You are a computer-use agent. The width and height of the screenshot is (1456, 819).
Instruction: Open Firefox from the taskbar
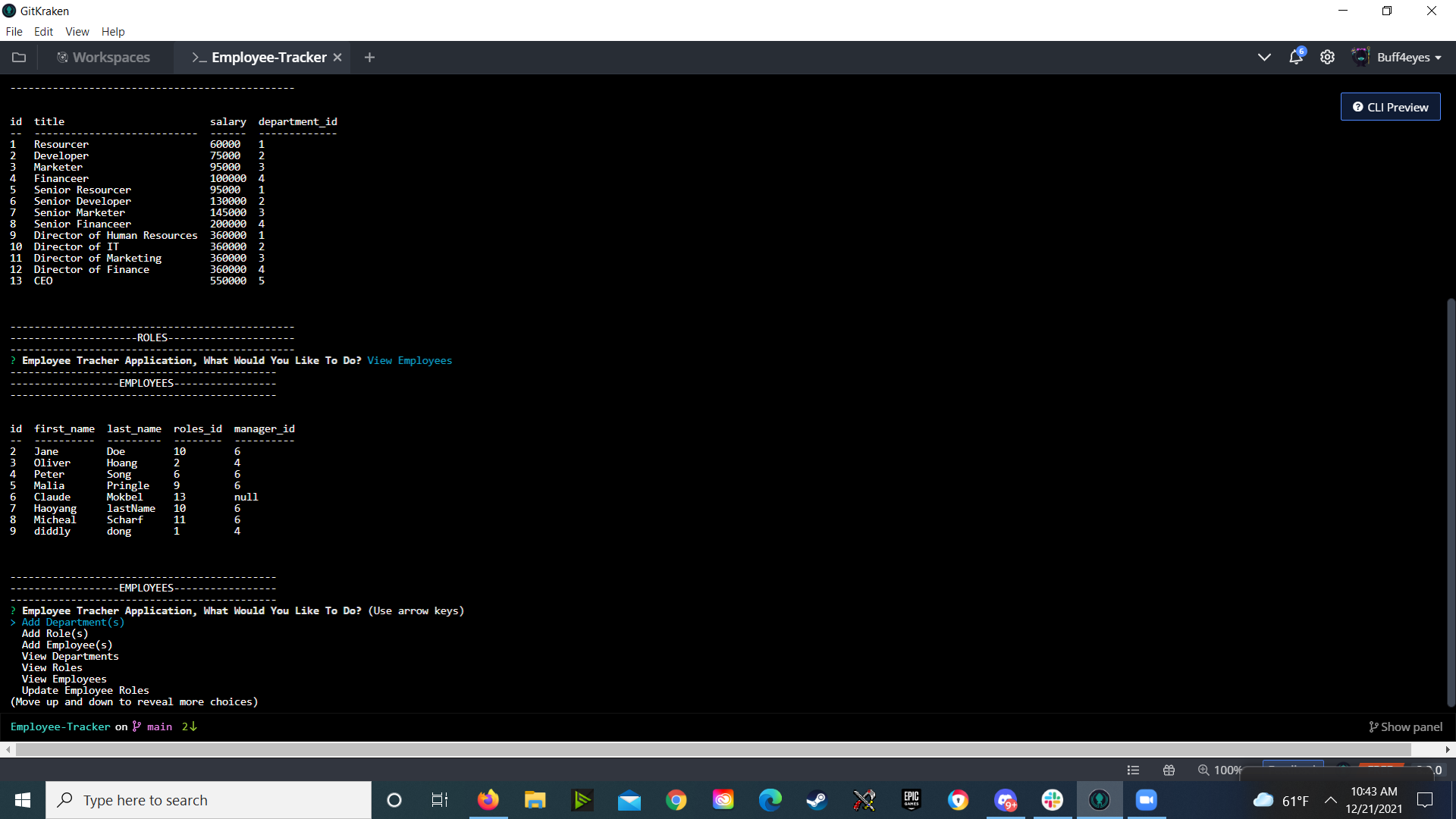(488, 800)
